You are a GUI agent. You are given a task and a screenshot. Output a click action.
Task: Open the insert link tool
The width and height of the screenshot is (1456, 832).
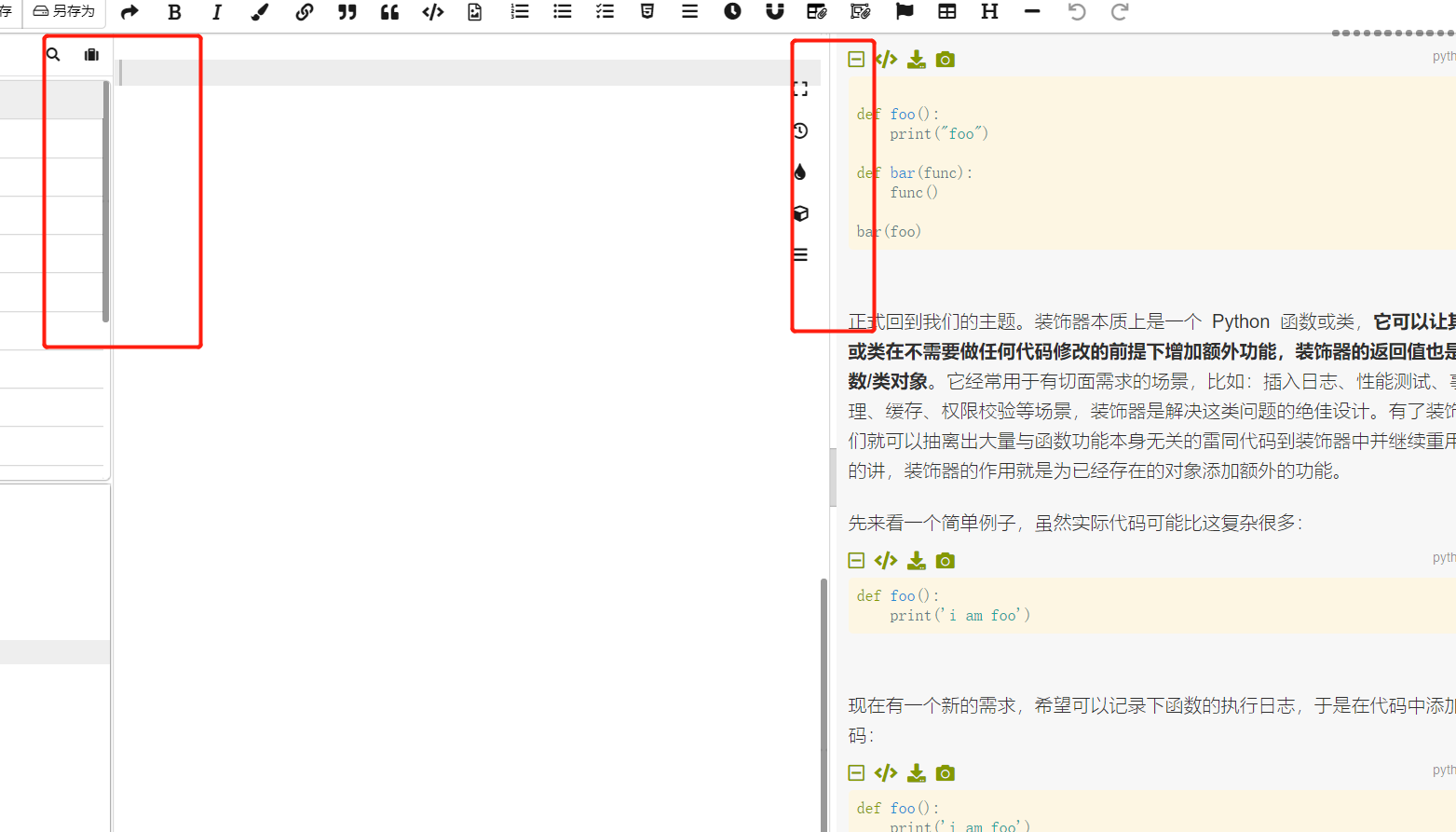coord(305,12)
